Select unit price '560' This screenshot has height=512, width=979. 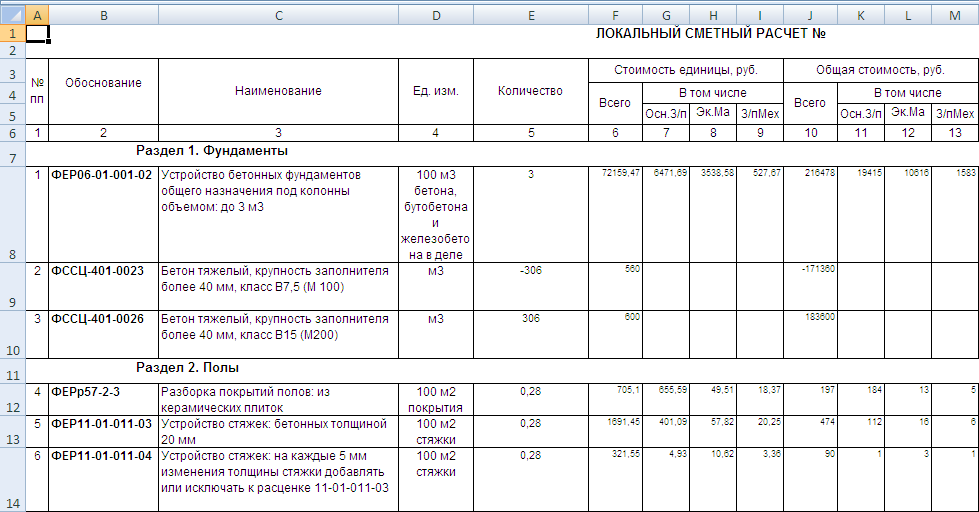click(x=615, y=287)
